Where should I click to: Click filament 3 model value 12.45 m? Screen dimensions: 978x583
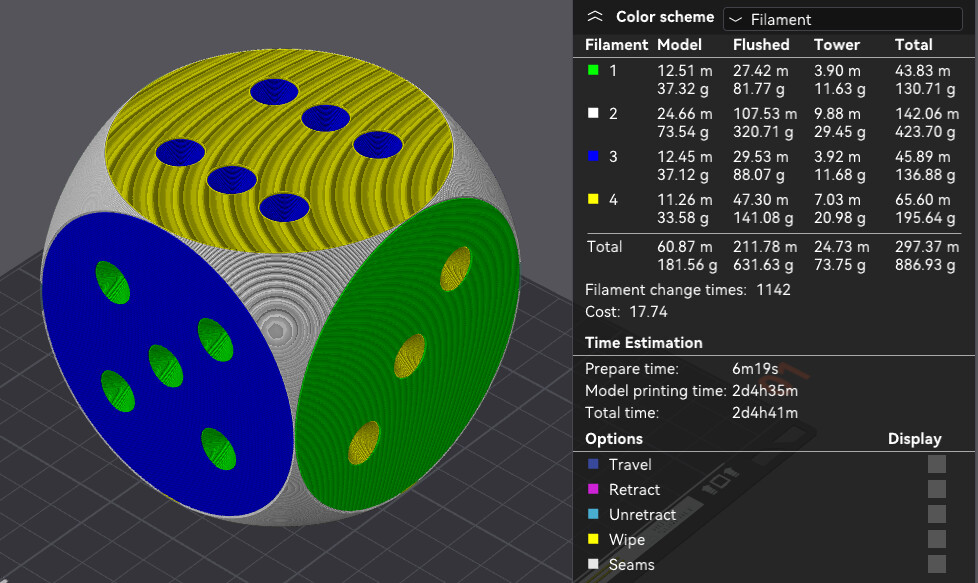(684, 157)
